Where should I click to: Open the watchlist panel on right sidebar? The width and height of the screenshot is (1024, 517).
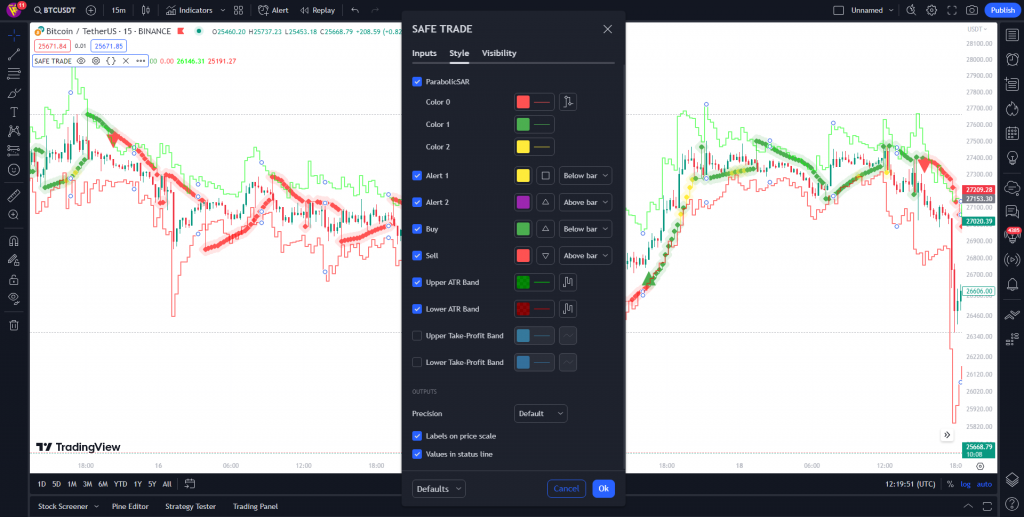point(1012,35)
